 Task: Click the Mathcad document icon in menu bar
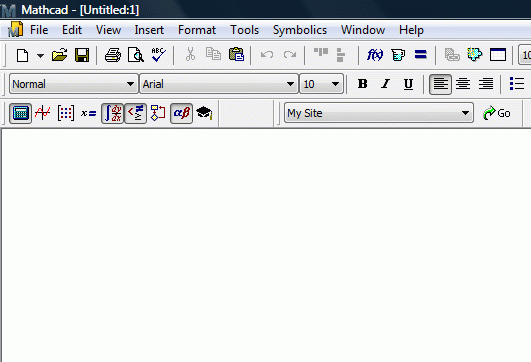pos(15,29)
